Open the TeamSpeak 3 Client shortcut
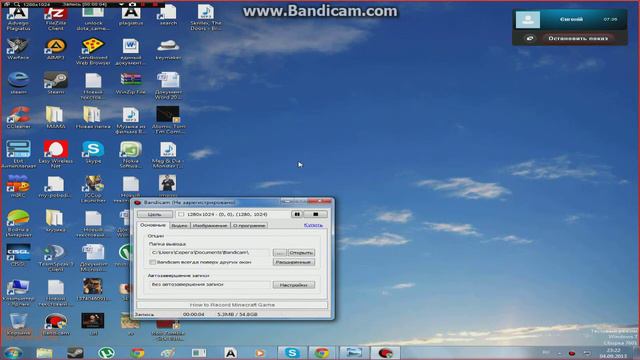The image size is (640, 360). point(56,257)
